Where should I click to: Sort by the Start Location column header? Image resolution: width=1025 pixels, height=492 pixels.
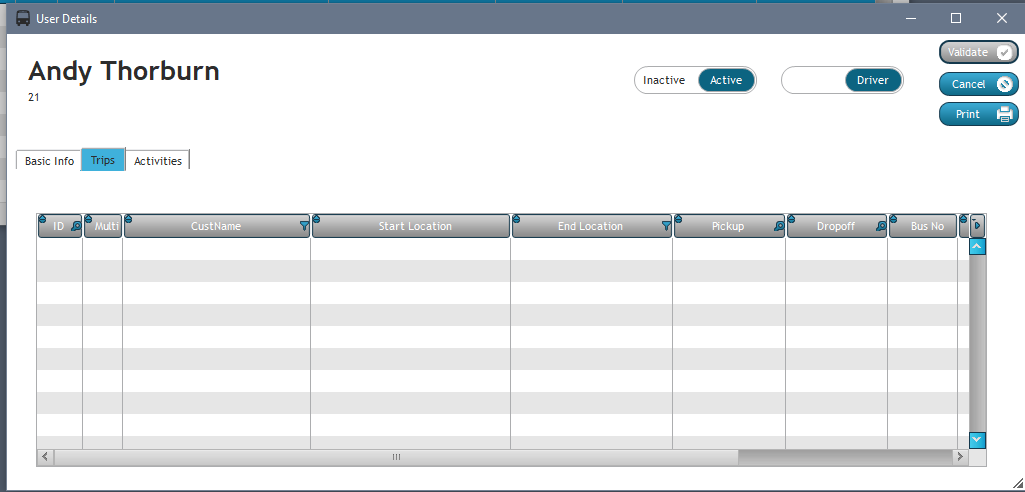point(414,227)
